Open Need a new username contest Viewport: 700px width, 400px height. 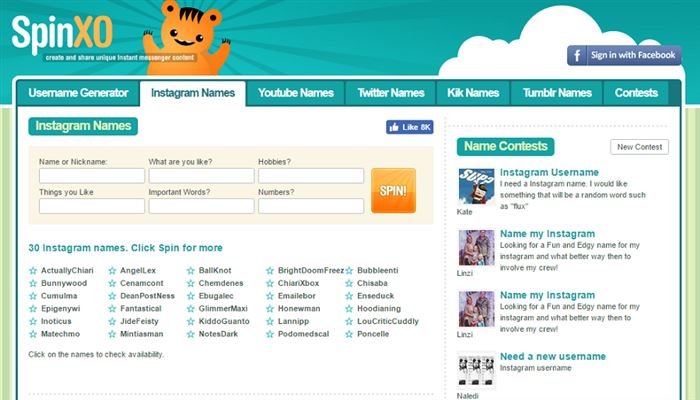click(x=553, y=356)
